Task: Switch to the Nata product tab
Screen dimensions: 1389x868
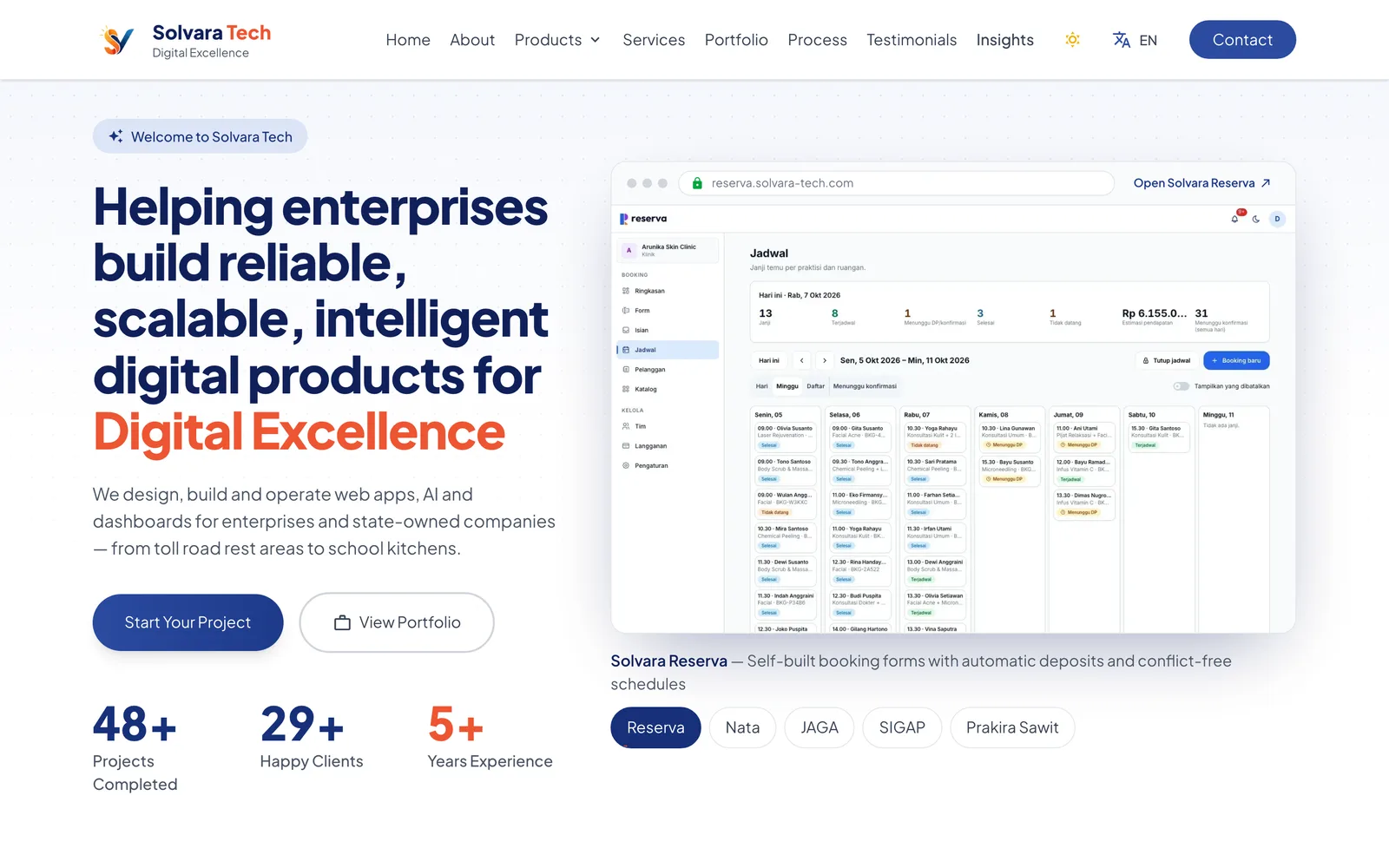Action: pos(742,727)
